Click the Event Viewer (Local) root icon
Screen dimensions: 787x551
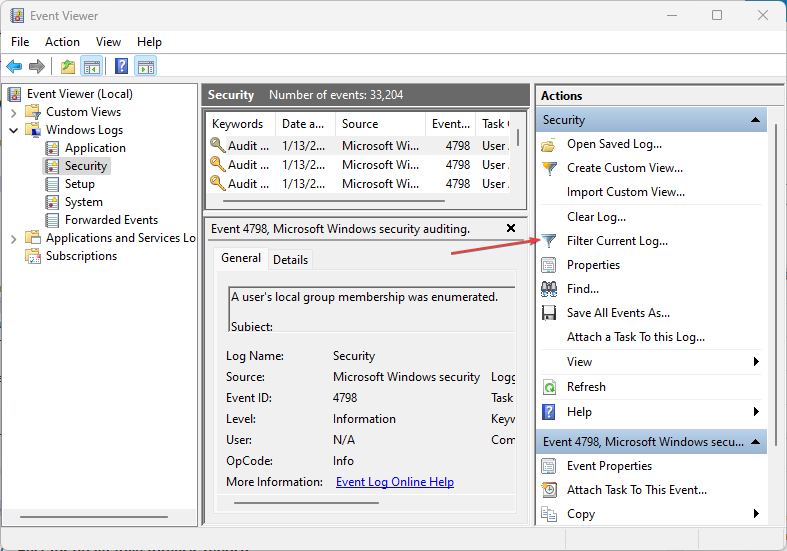[x=15, y=94]
